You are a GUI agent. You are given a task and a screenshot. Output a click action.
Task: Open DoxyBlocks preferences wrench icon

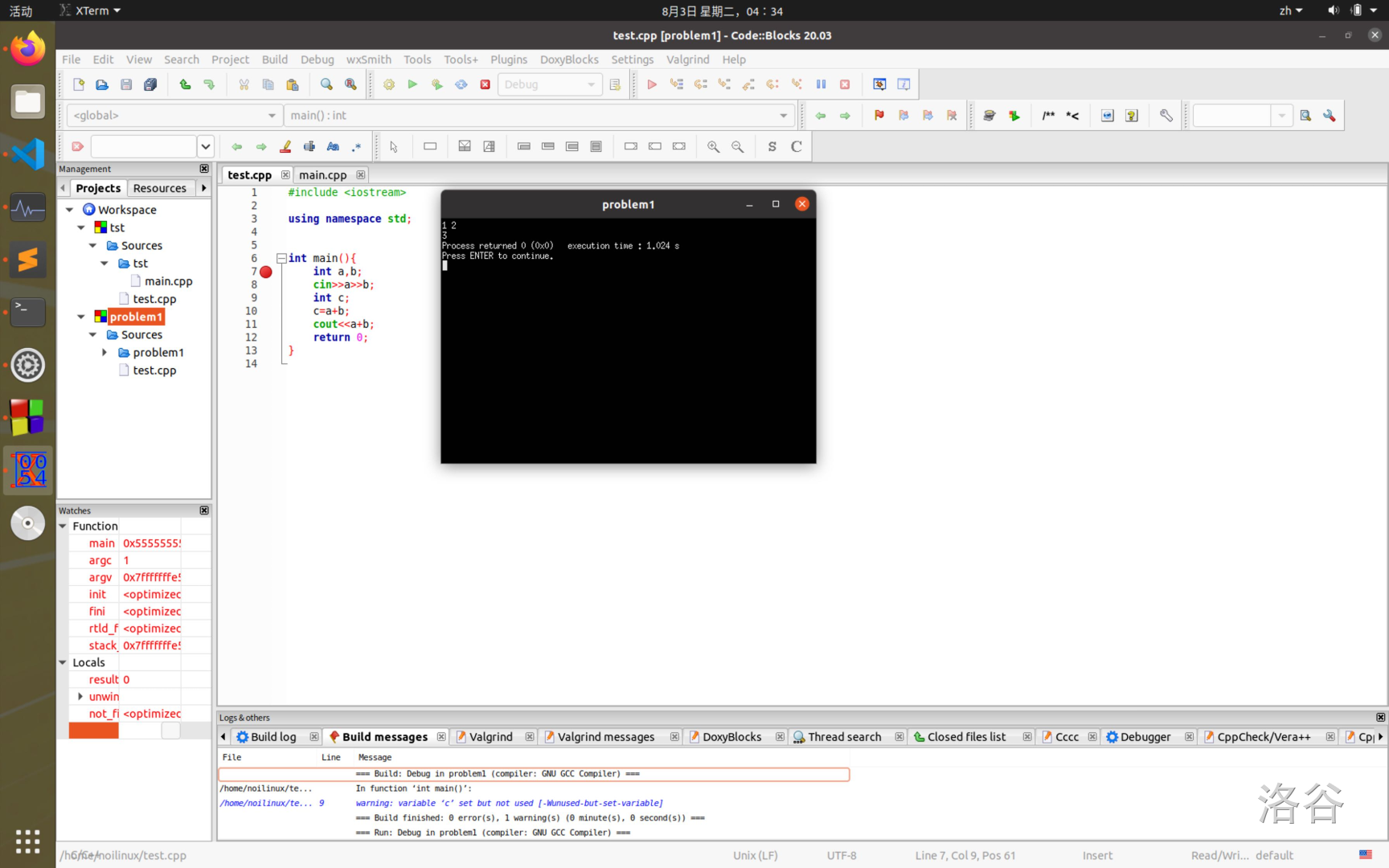click(x=1166, y=116)
